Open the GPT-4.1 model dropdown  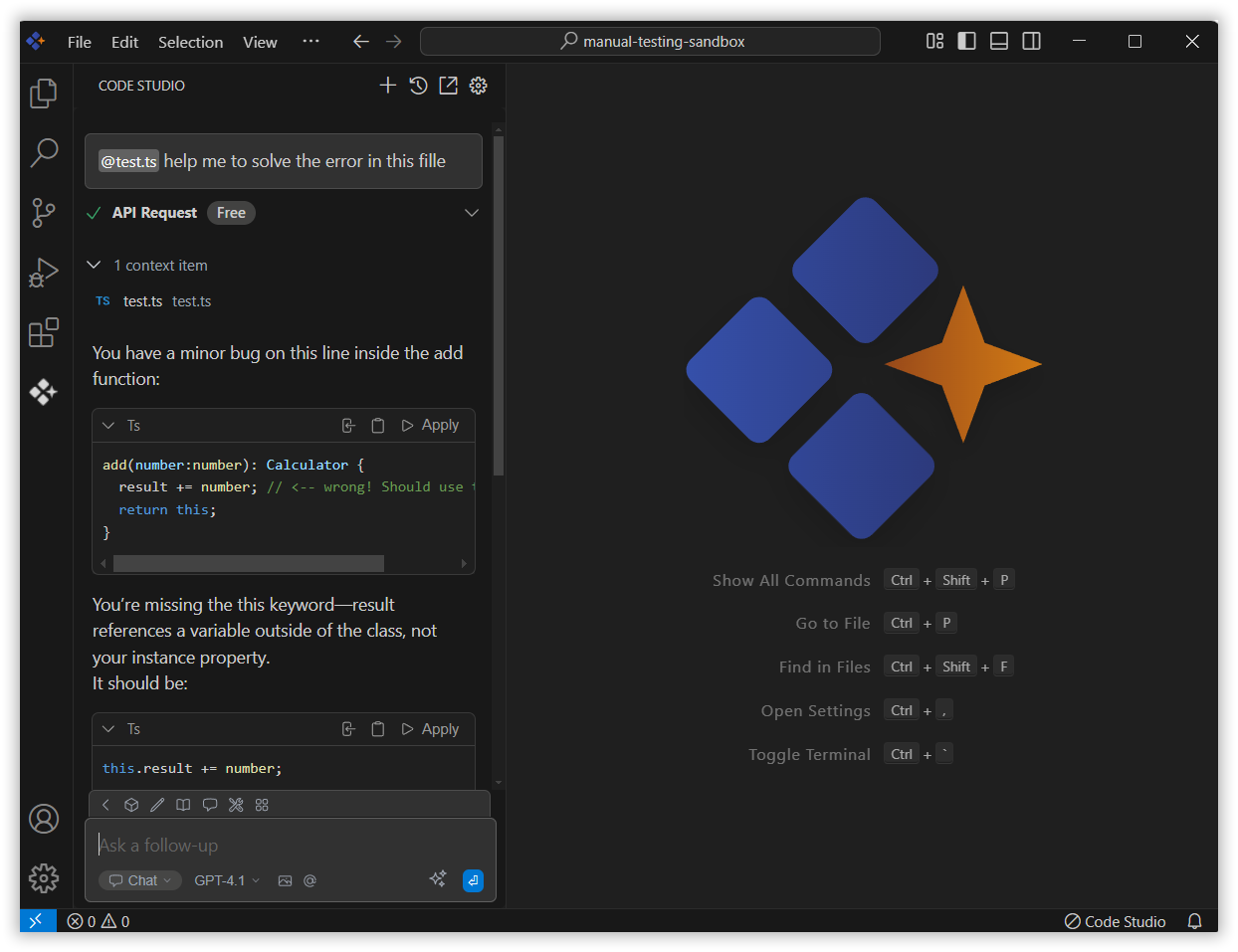click(x=227, y=880)
